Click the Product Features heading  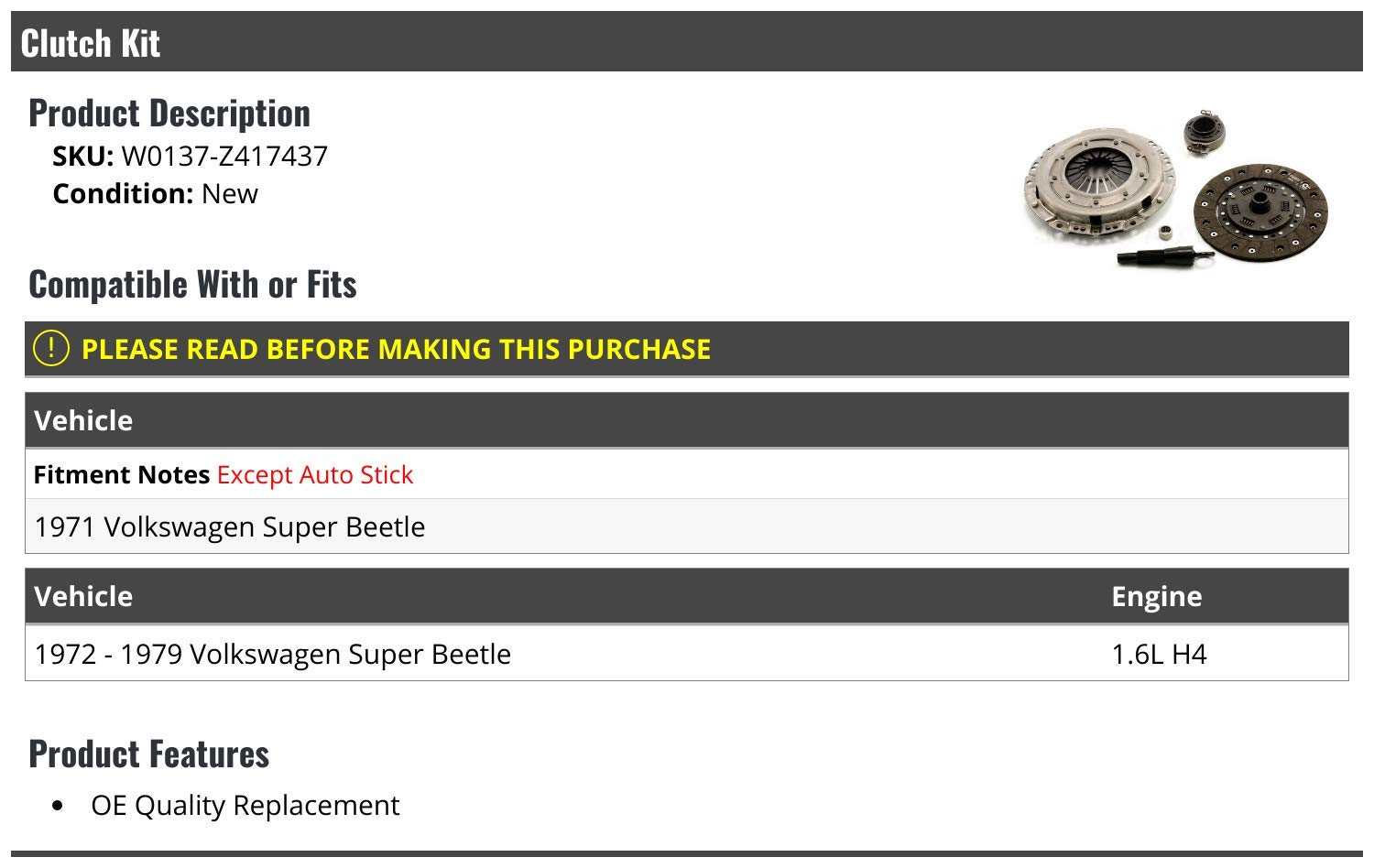click(148, 754)
